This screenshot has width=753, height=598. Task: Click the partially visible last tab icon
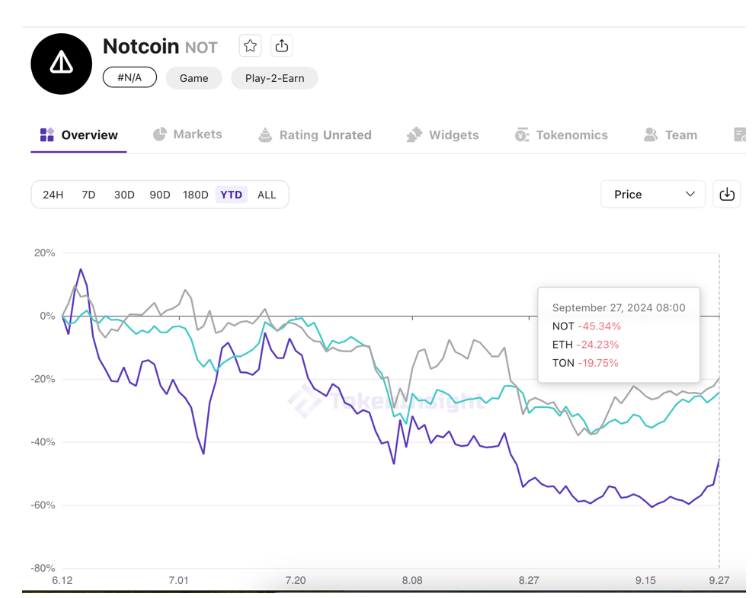pyautogui.click(x=740, y=135)
